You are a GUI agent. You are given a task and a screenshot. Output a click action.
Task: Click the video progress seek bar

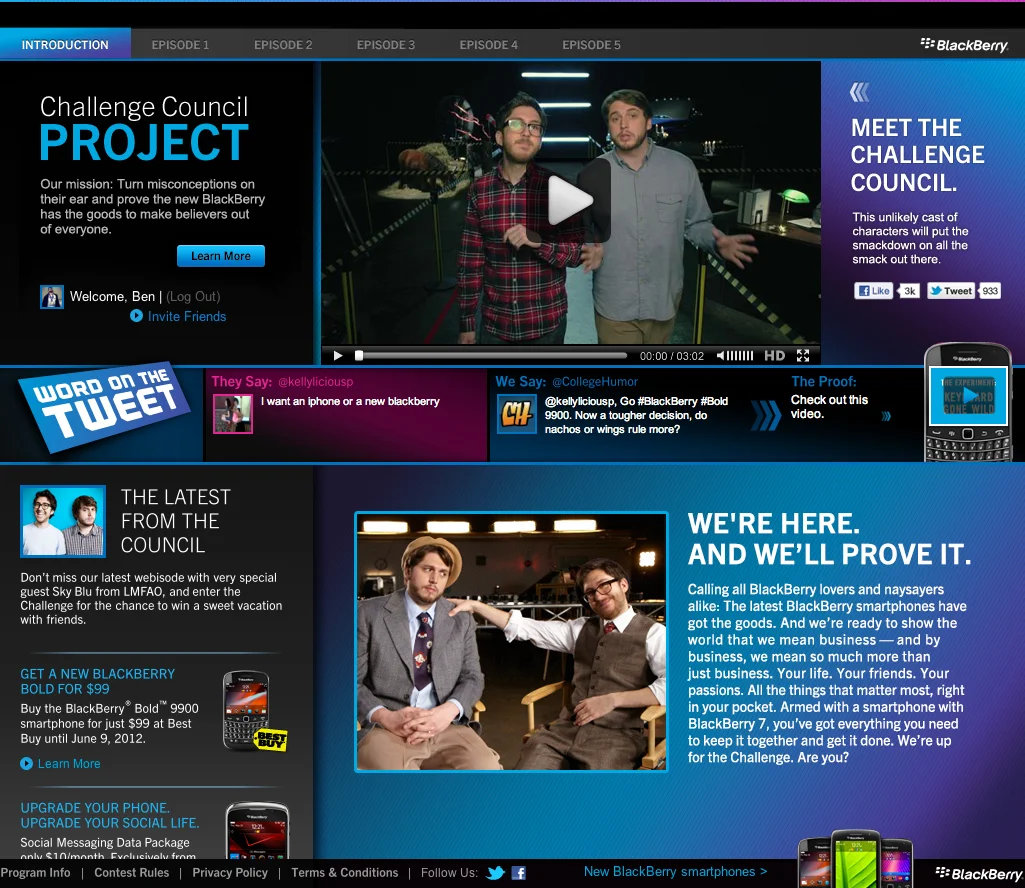point(492,356)
